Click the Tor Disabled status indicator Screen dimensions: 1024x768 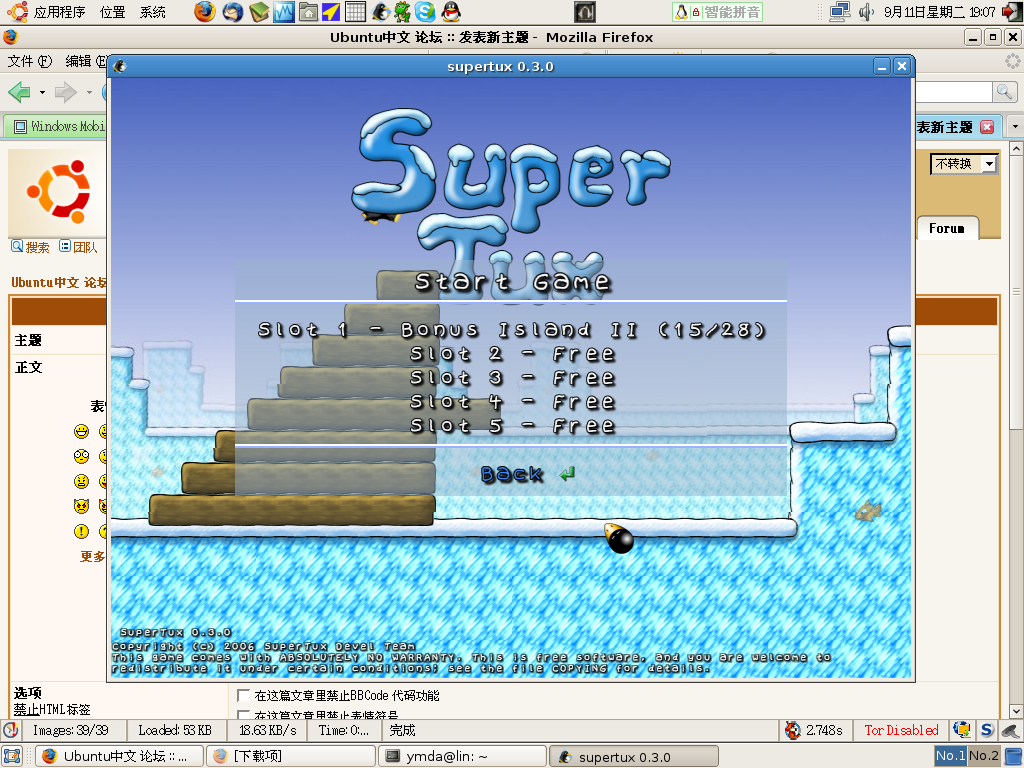901,730
